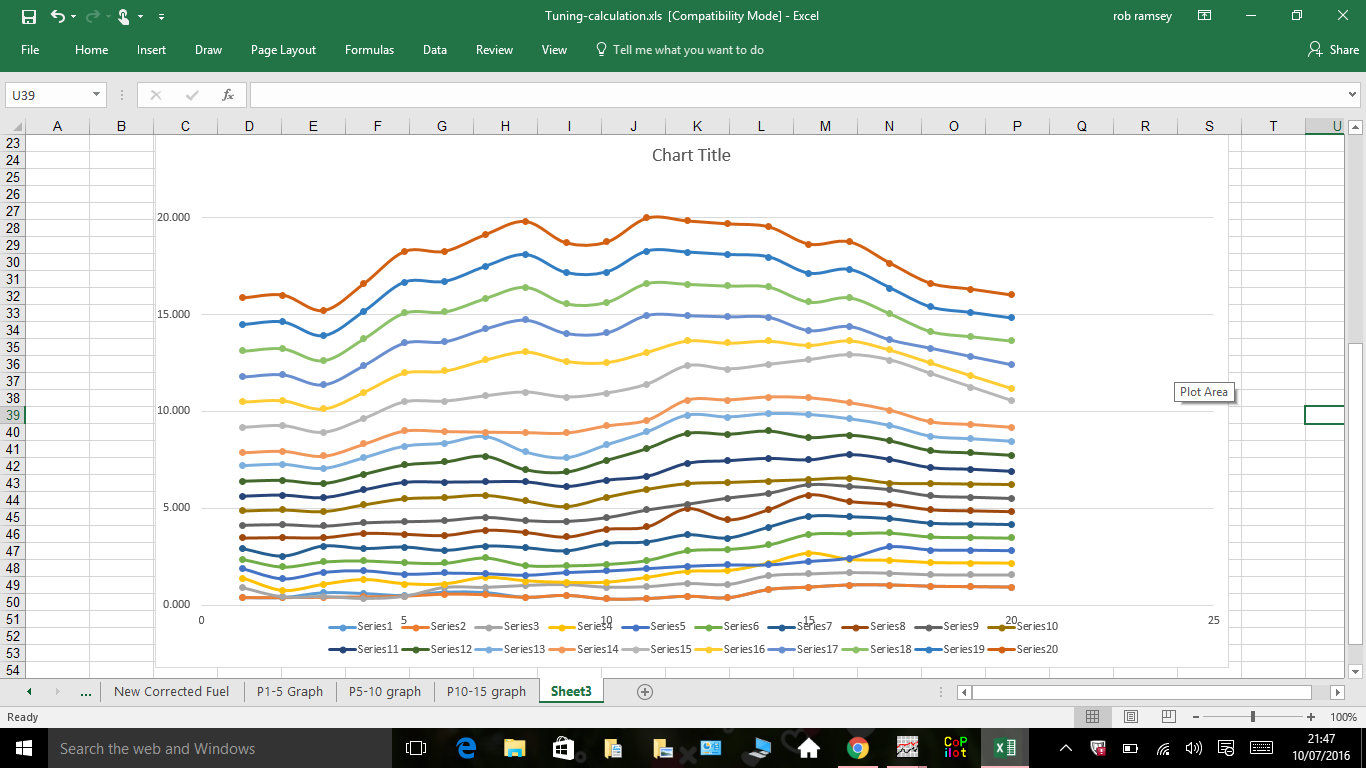The image size is (1366, 768).
Task: Open Ribbon Display Options icon
Action: click(x=1204, y=16)
